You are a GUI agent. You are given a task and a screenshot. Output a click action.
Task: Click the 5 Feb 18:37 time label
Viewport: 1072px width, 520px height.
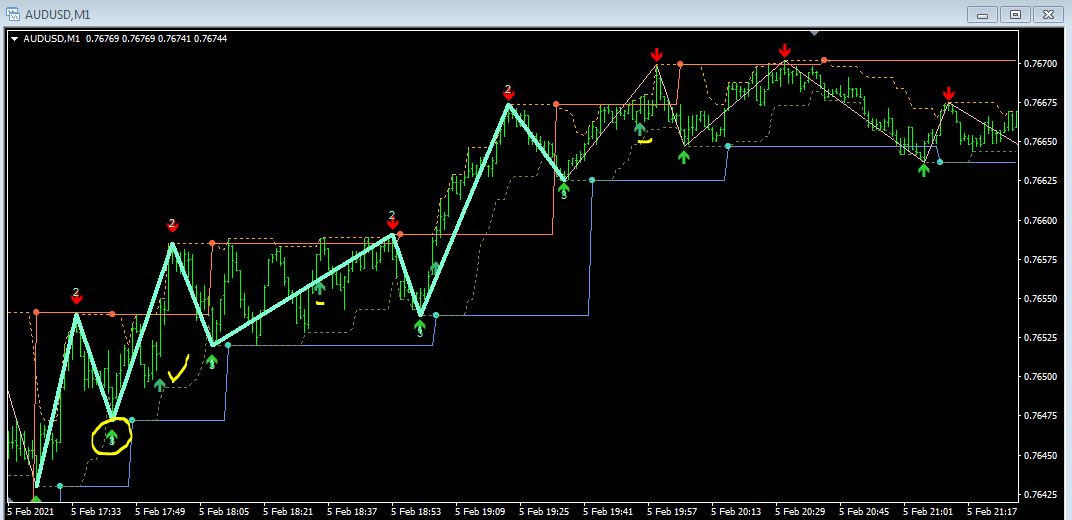[351, 511]
